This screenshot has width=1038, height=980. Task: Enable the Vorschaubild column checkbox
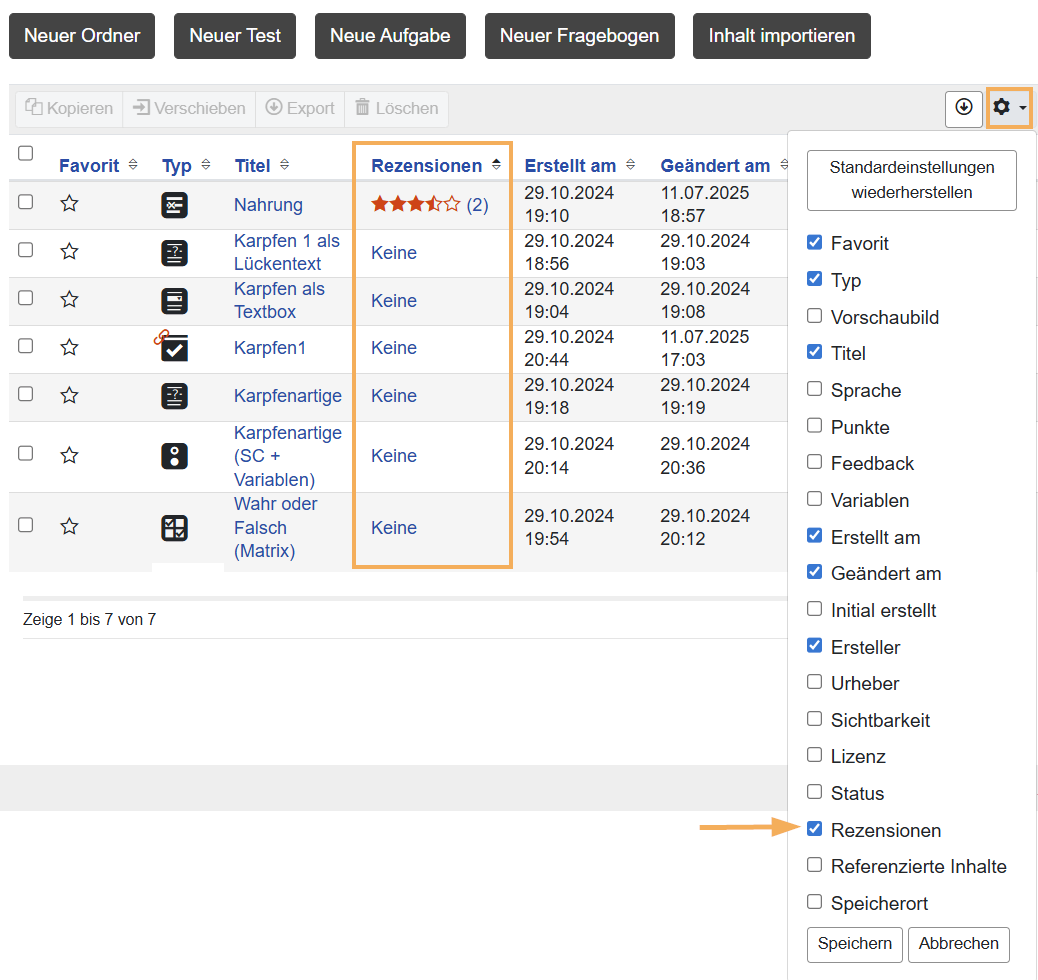815,317
